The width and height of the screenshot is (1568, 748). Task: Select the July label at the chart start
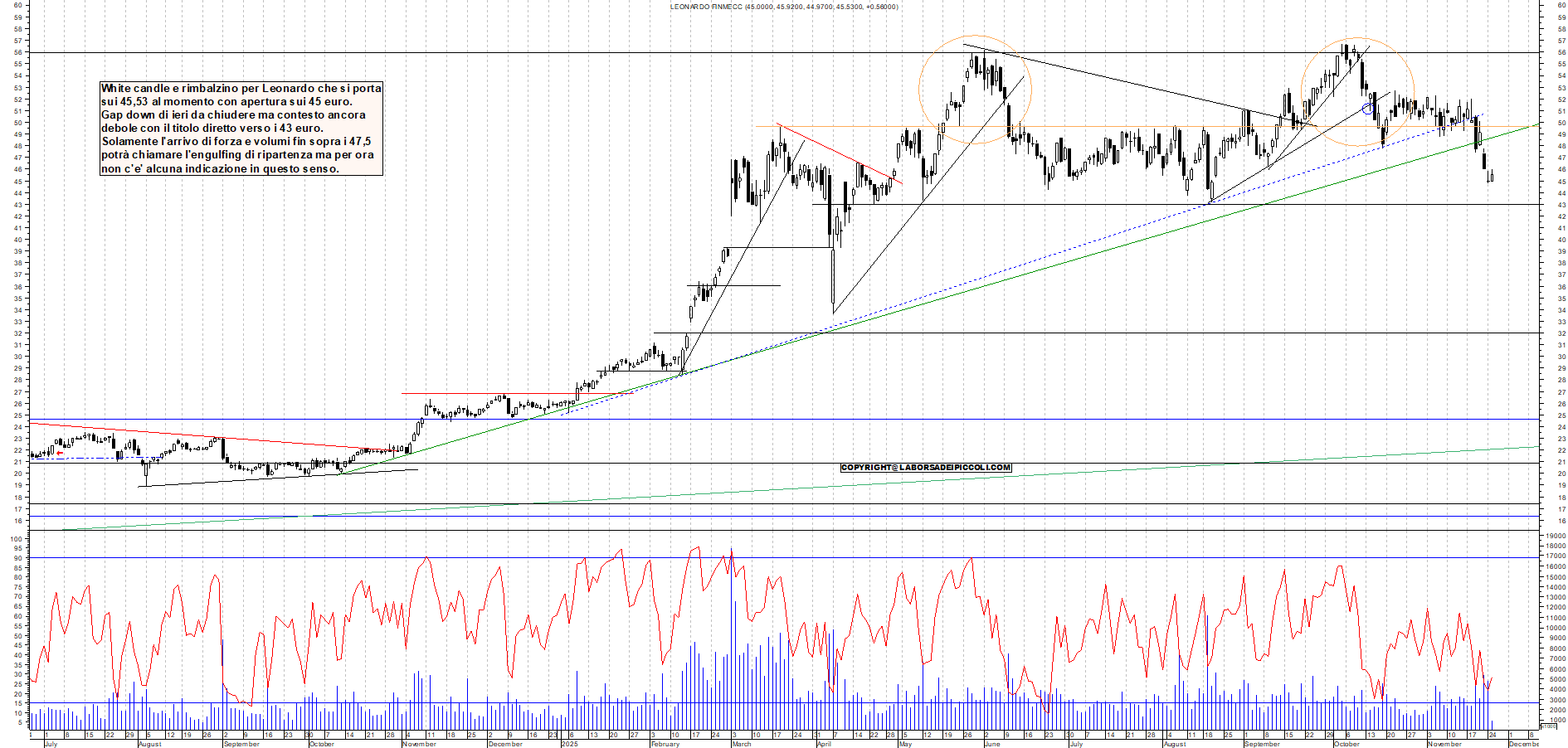coord(50,744)
